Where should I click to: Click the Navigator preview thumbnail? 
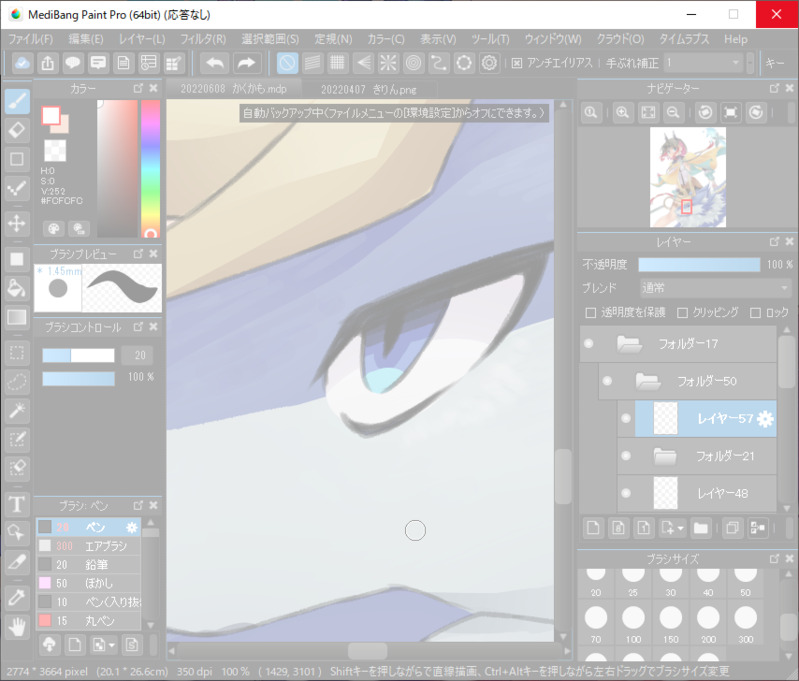tap(688, 177)
